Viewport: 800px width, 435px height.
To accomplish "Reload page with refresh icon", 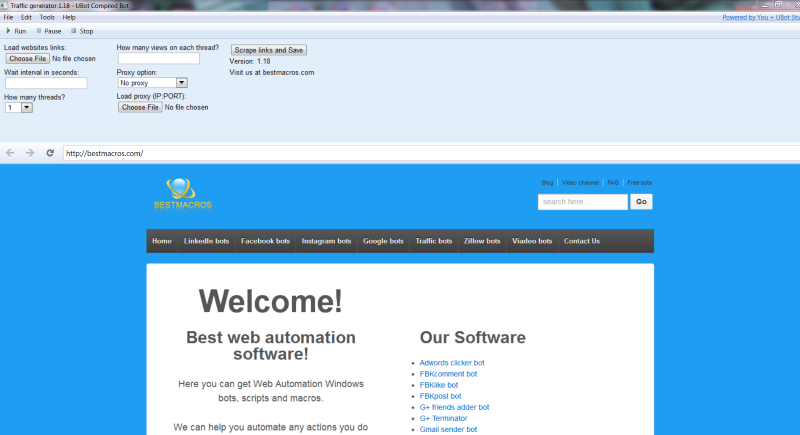I will click(50, 153).
